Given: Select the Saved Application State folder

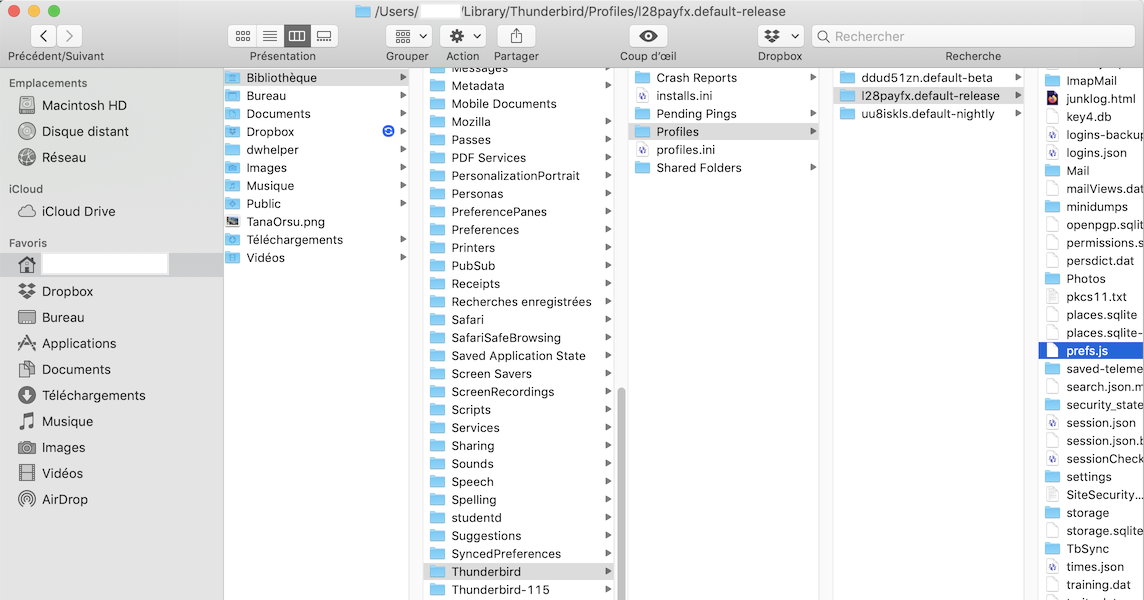Looking at the screenshot, I should (x=518, y=355).
